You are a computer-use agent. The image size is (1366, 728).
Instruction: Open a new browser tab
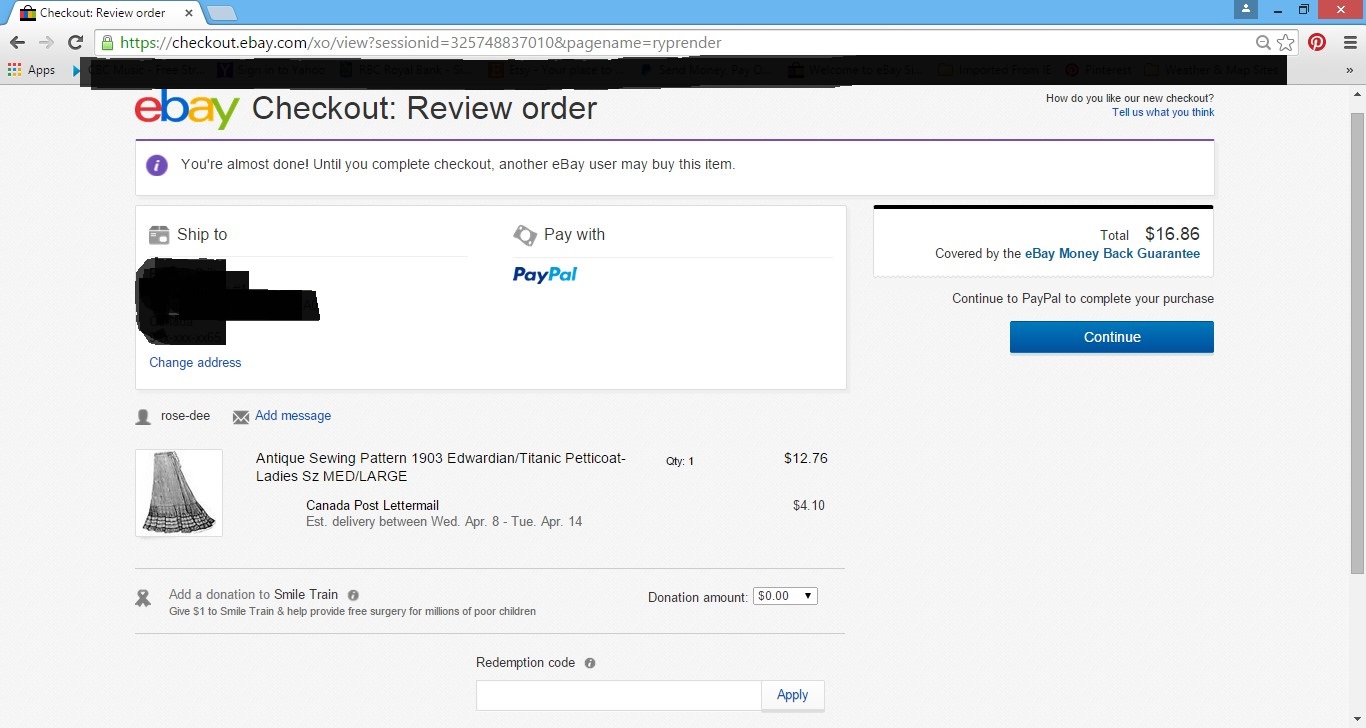click(221, 13)
